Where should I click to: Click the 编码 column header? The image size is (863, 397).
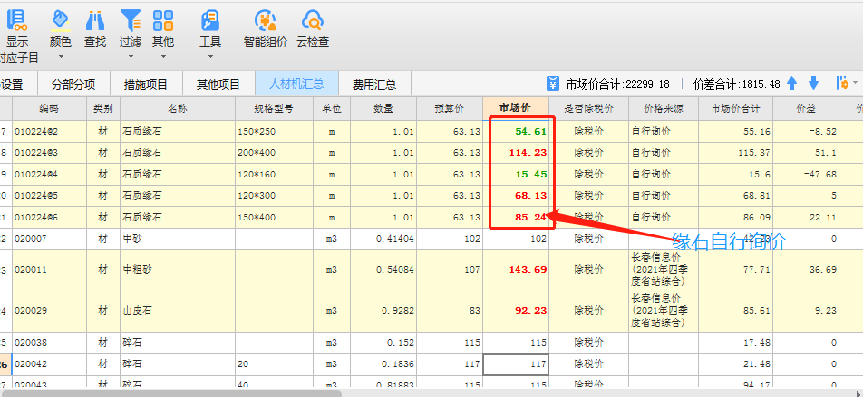click(x=50, y=109)
